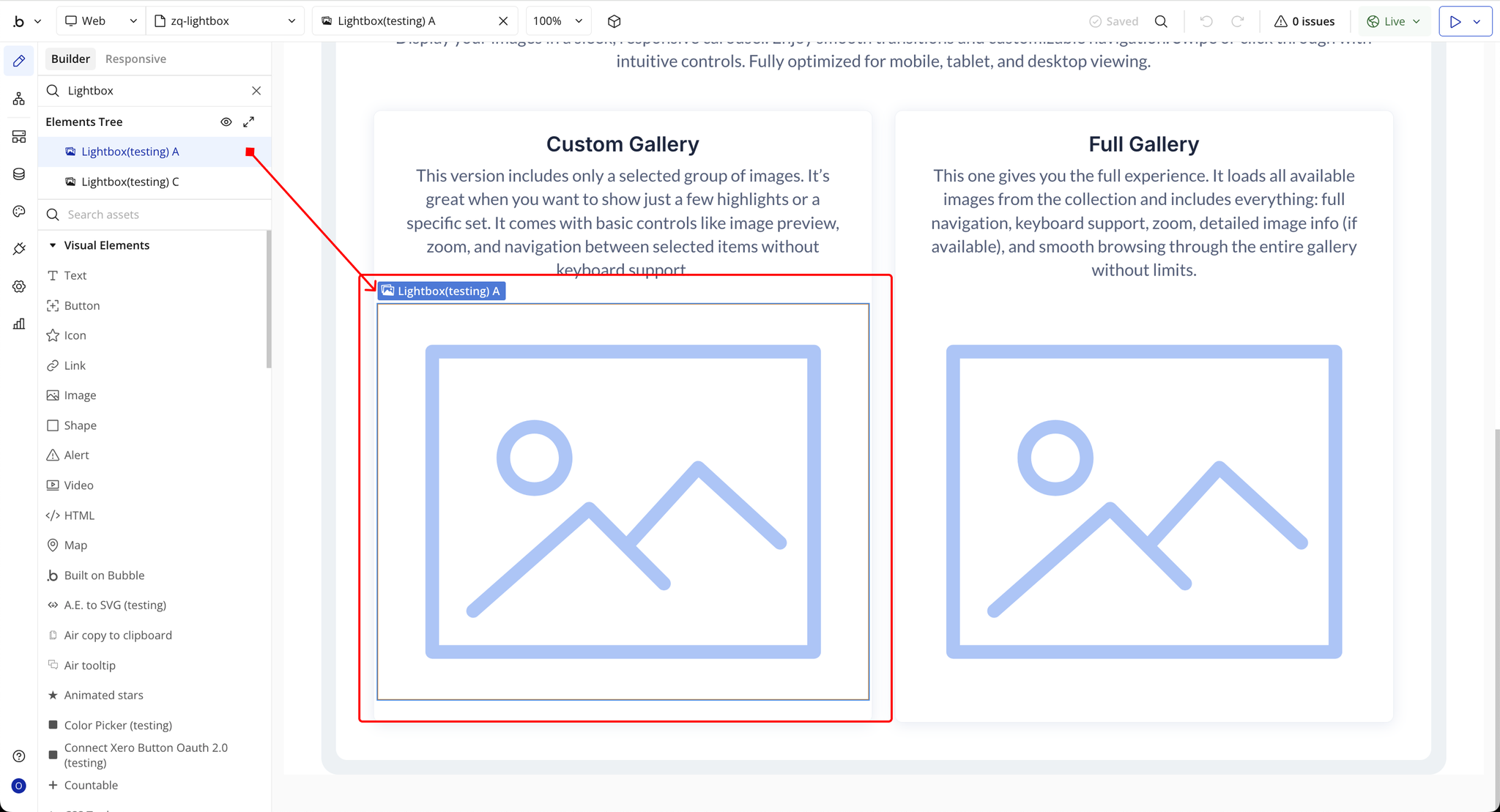Toggle the Elements Tree eye visibility icon
Viewport: 1500px width, 812px height.
226,122
